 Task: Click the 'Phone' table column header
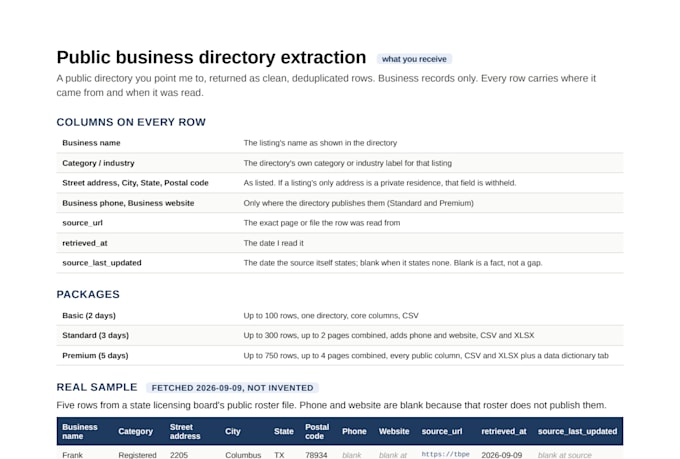click(354, 432)
